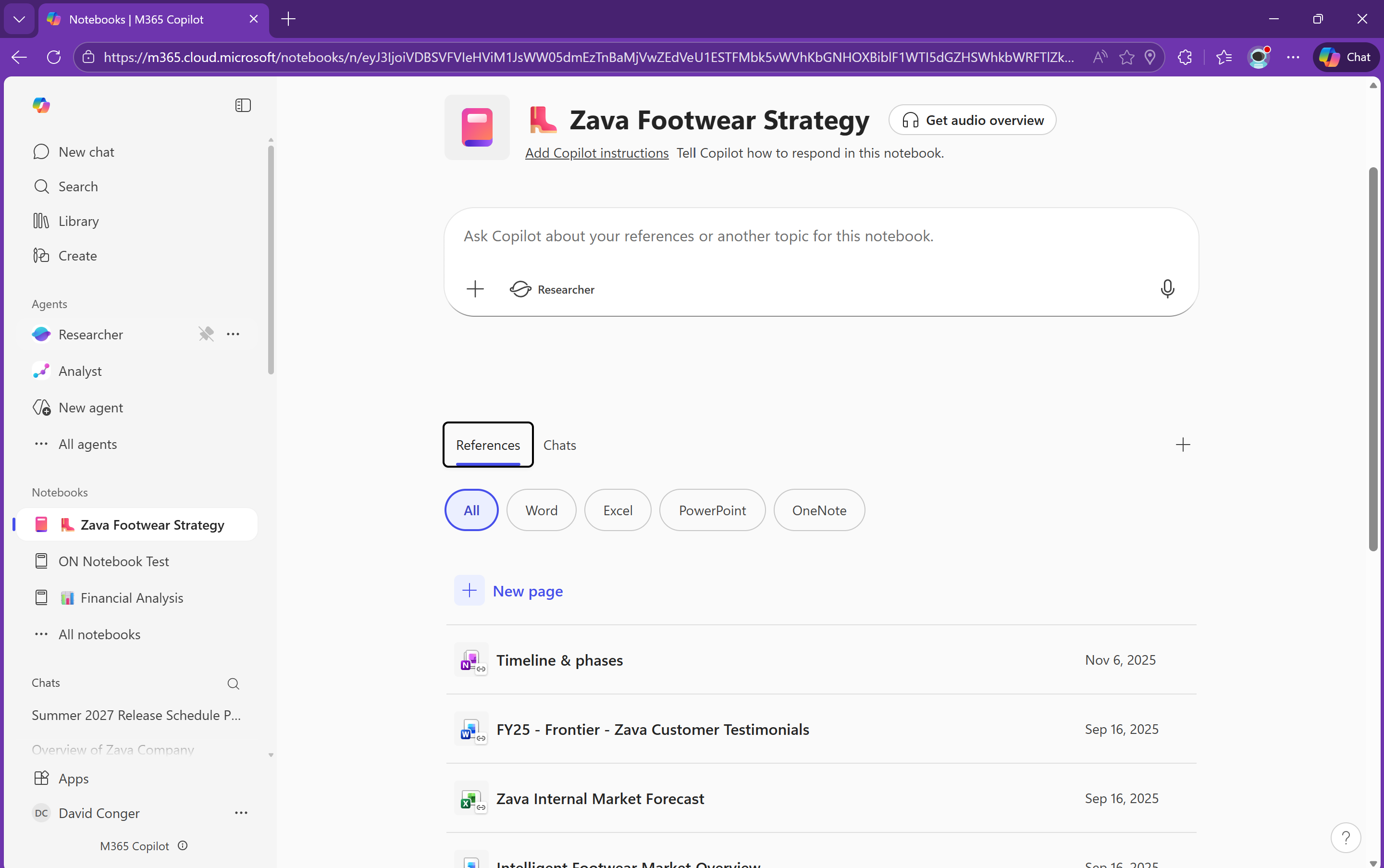Open Timeline & phases reference
Image resolution: width=1384 pixels, height=868 pixels.
(821, 660)
